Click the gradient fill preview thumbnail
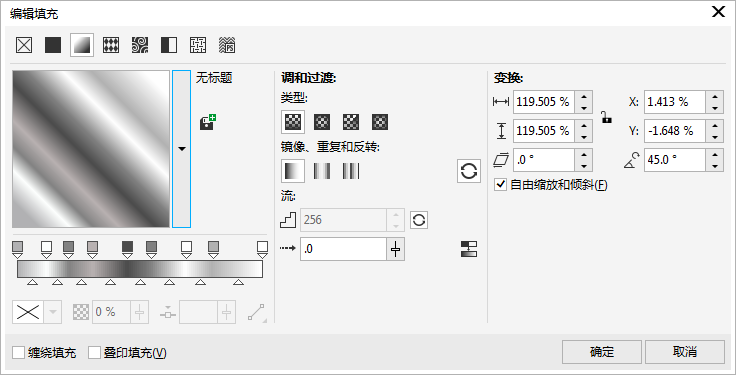The height and width of the screenshot is (375, 736). (91, 149)
